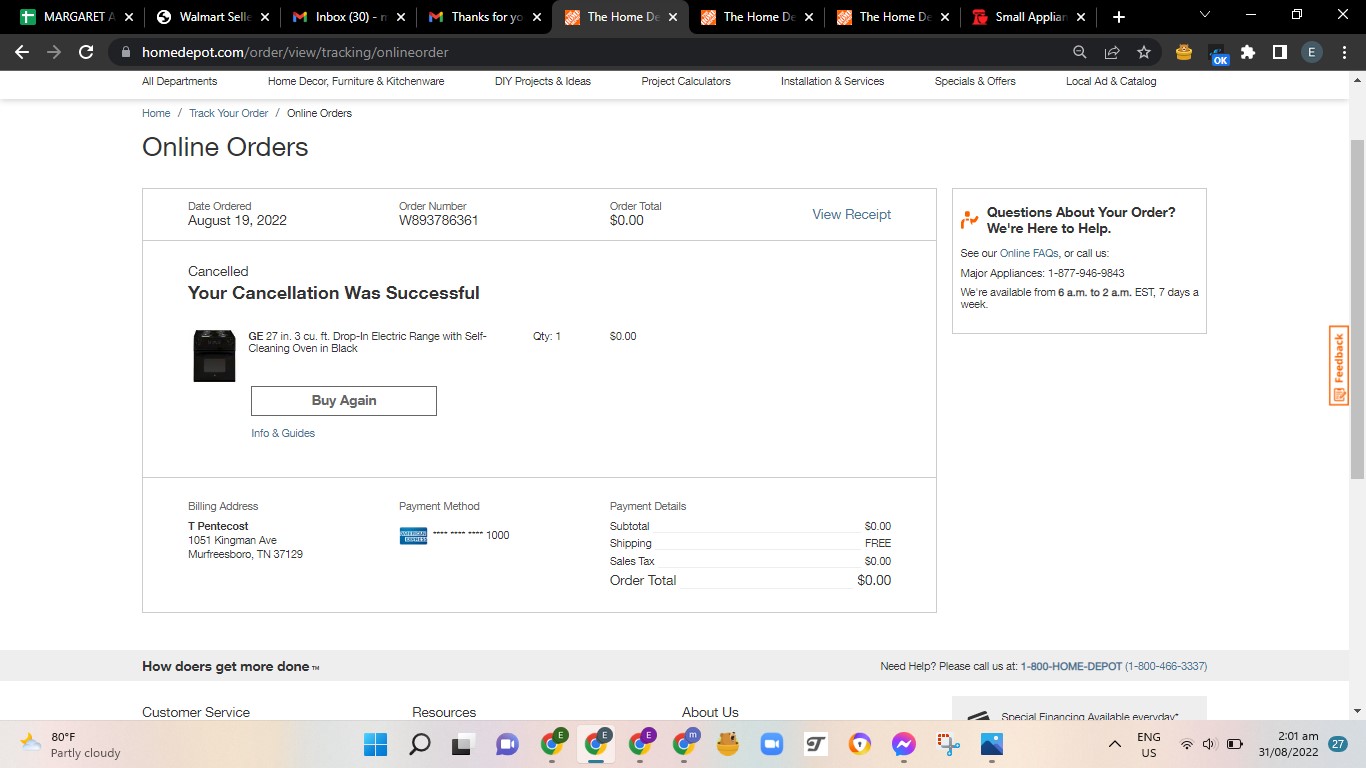Switch to Chrome with m badge

685,744
